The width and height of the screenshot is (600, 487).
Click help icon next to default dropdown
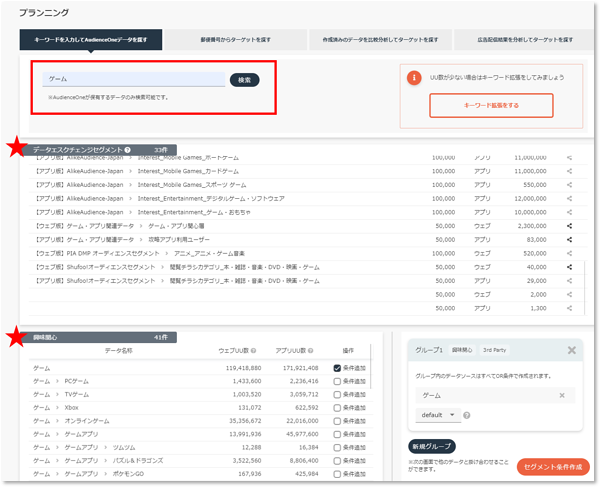(468, 414)
